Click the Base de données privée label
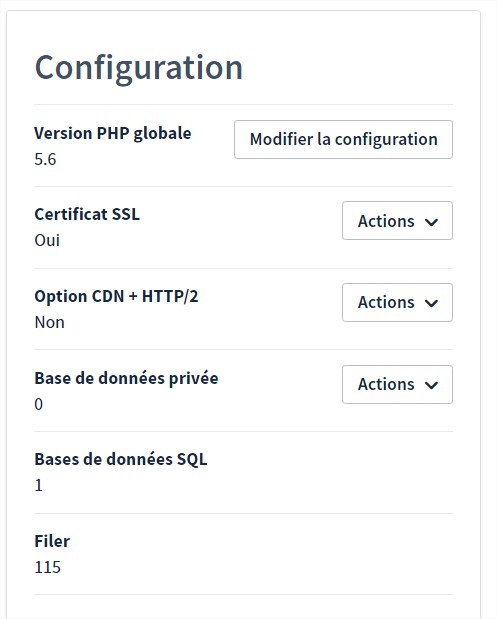497x619 pixels. click(x=126, y=378)
